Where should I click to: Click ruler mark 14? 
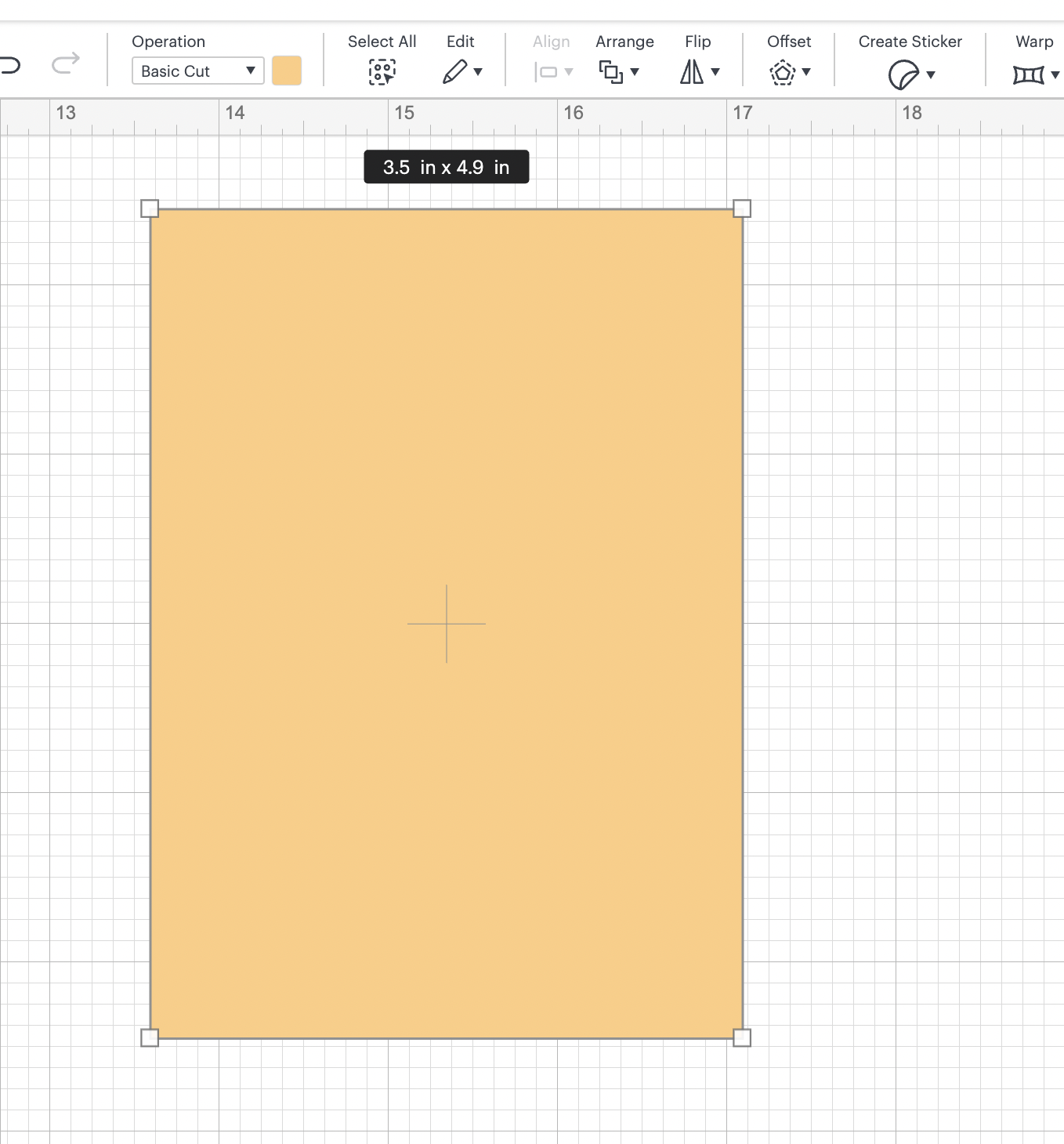pyautogui.click(x=235, y=113)
